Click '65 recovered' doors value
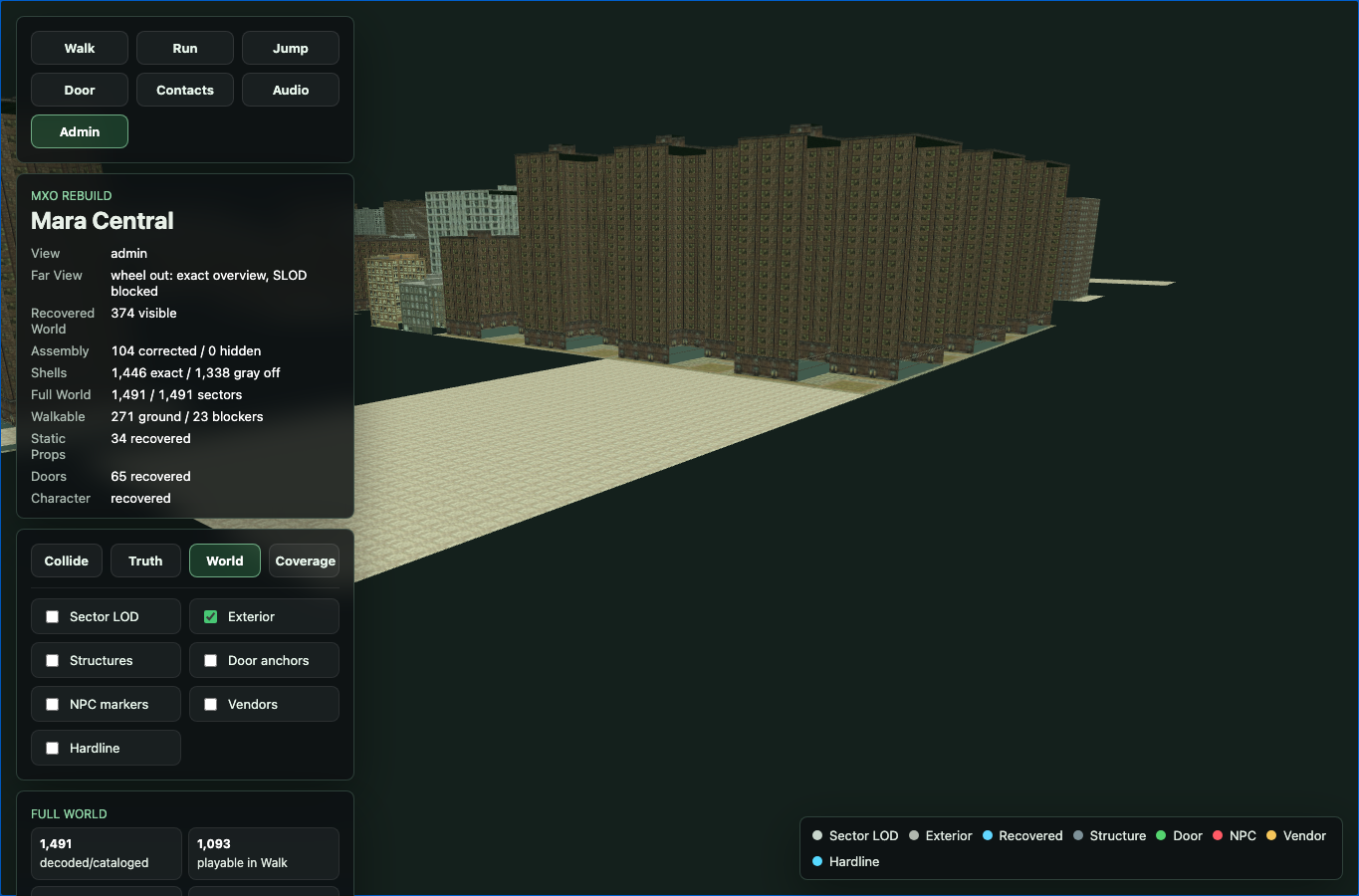 (150, 476)
